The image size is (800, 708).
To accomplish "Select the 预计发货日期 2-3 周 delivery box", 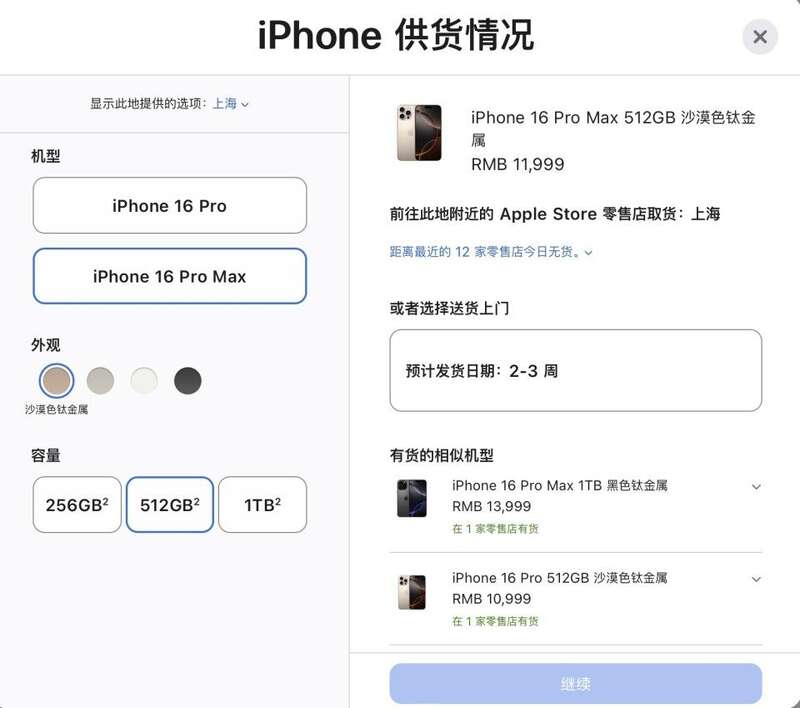I will coord(576,370).
